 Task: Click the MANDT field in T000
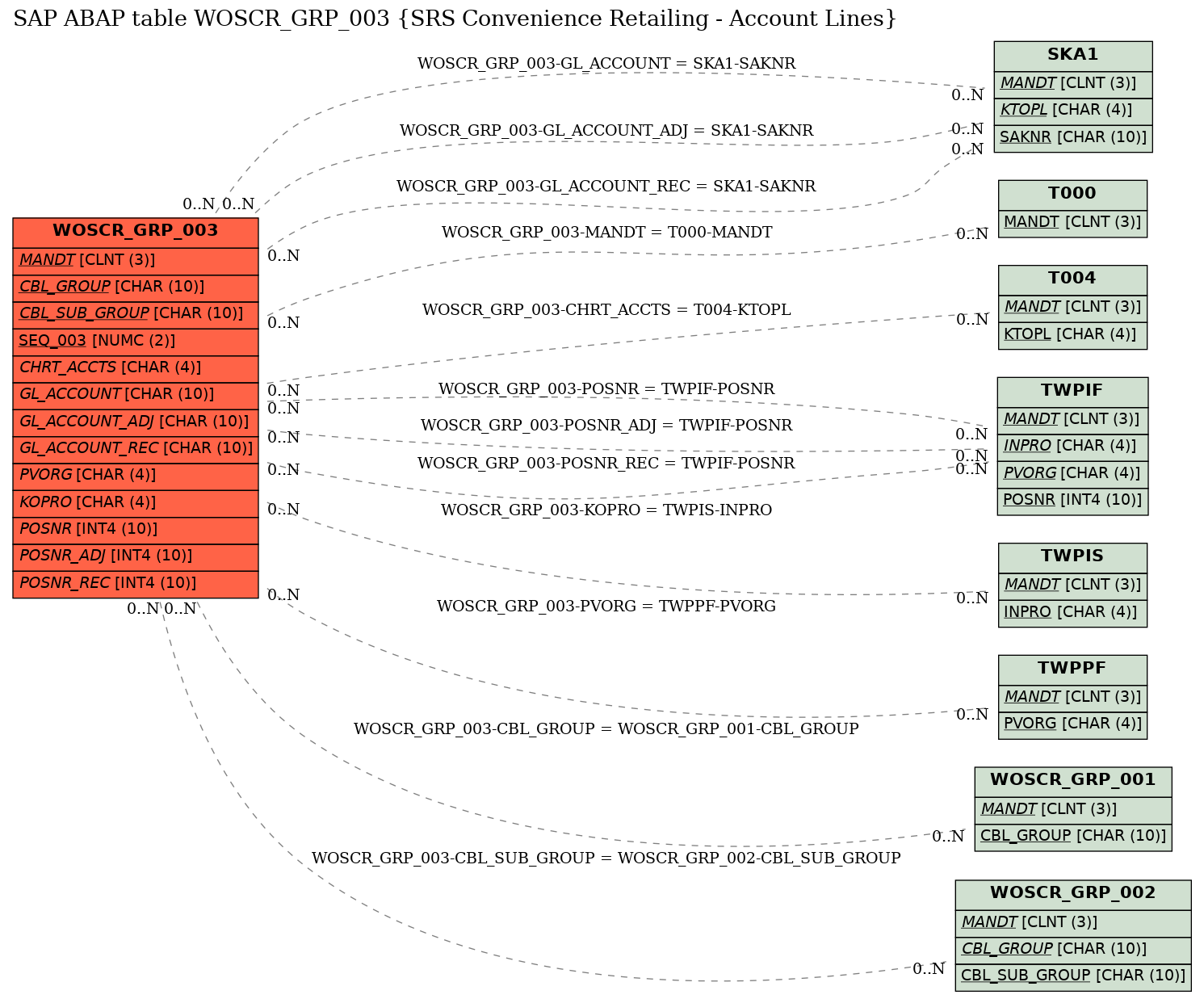click(x=1072, y=223)
